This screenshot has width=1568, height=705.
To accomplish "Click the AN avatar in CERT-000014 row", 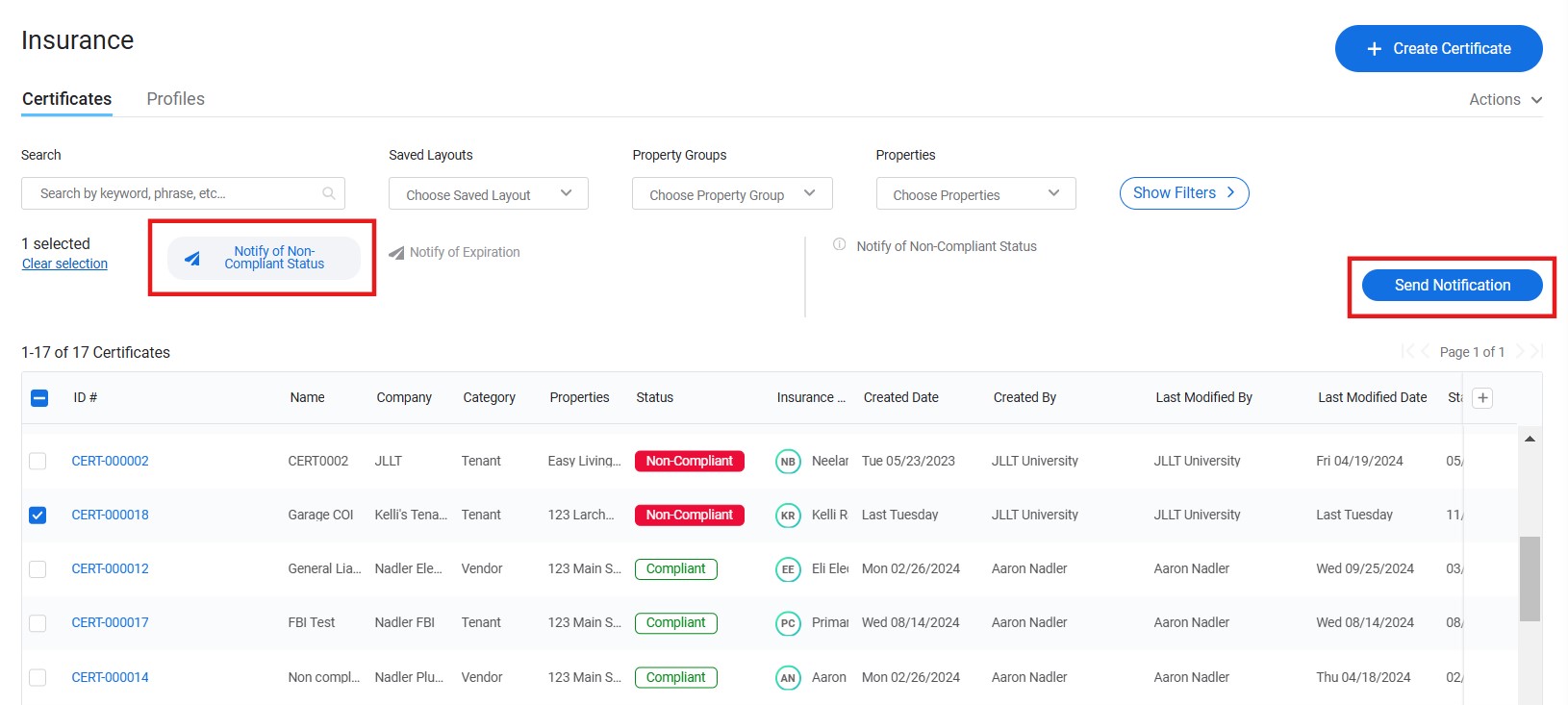I will tap(788, 678).
